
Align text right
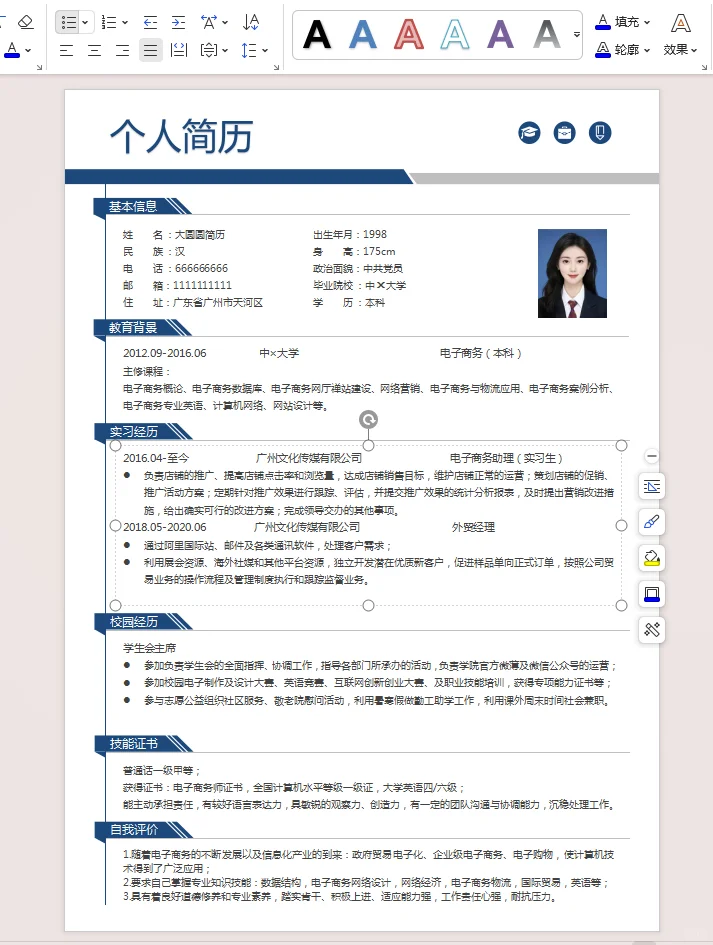122,50
